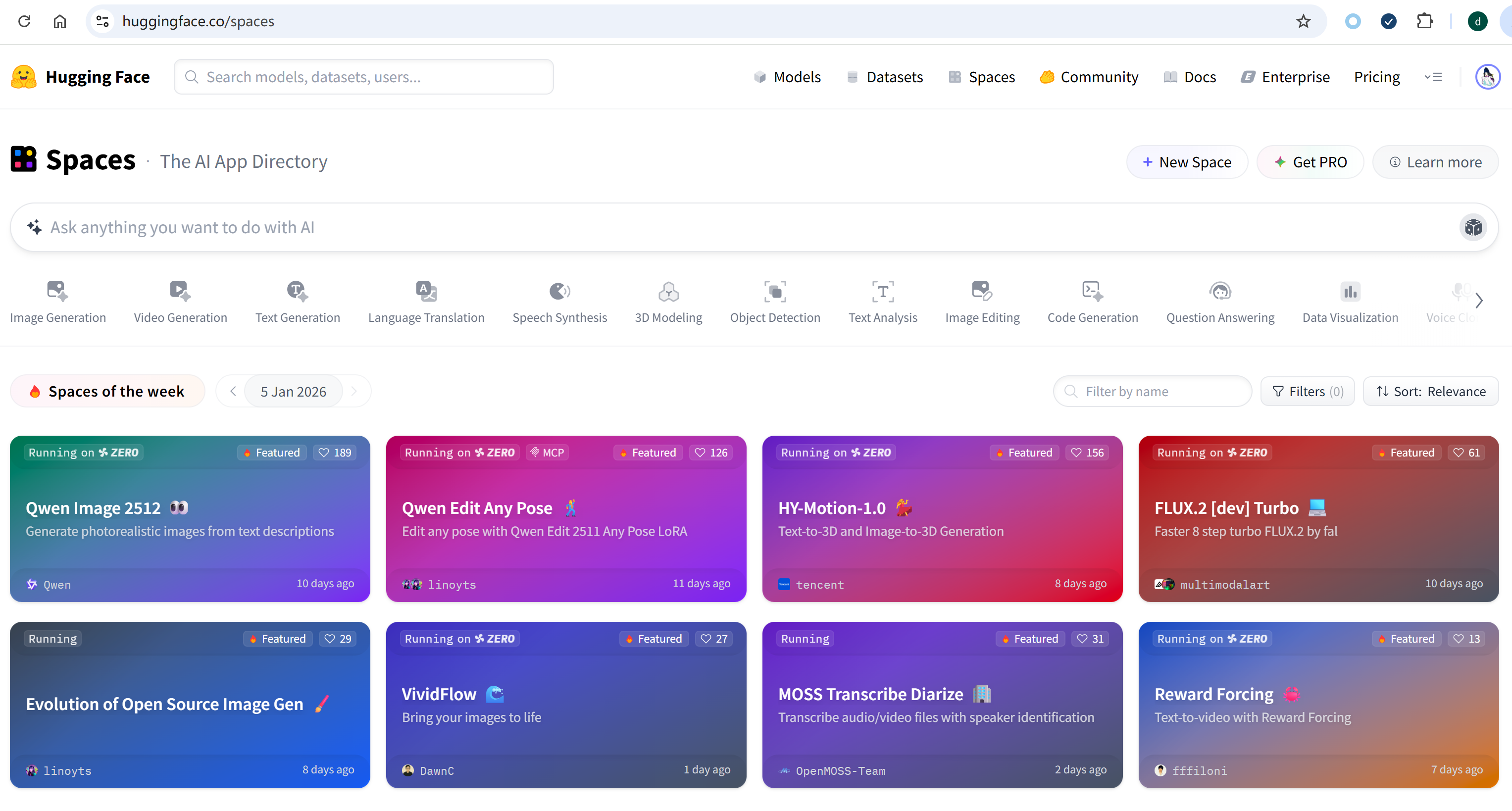1512x811 pixels.
Task: Open the browser extensions puzzle icon
Action: coord(1424,21)
